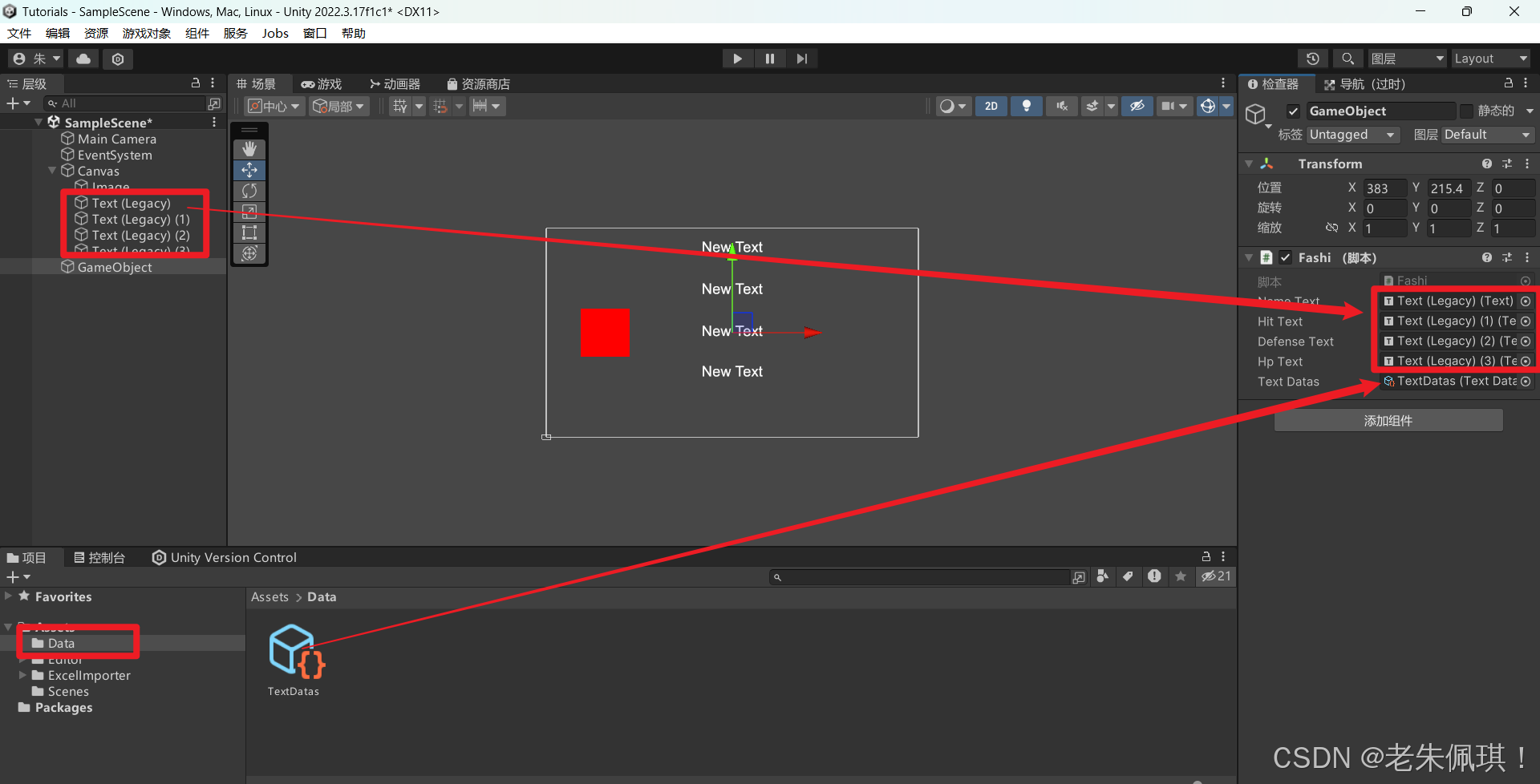Switch to the 游戏 tab
1540x784 pixels.
click(x=322, y=84)
